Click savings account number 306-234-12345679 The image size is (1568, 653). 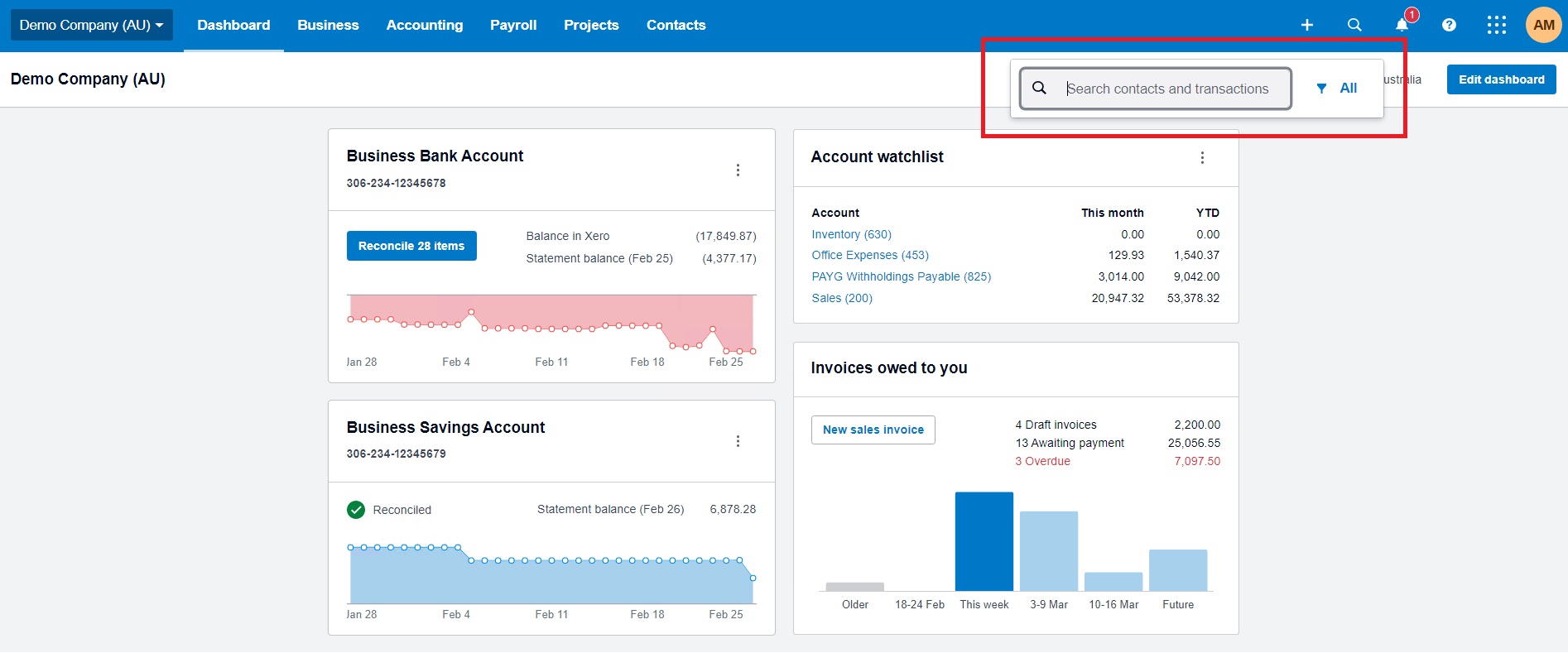point(396,454)
